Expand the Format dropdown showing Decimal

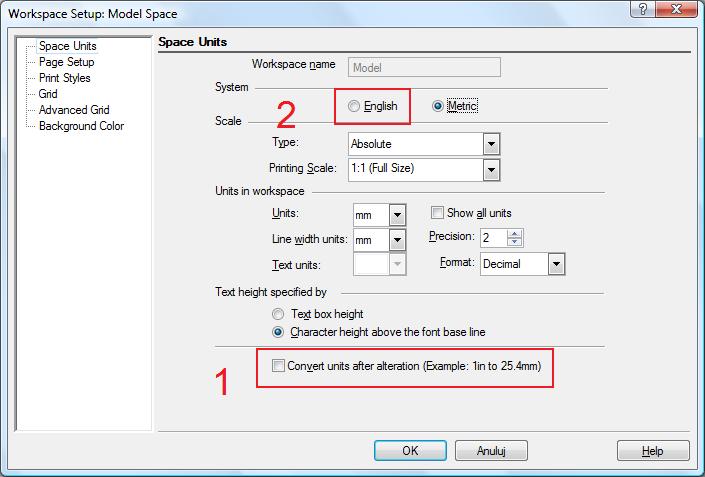coord(556,264)
